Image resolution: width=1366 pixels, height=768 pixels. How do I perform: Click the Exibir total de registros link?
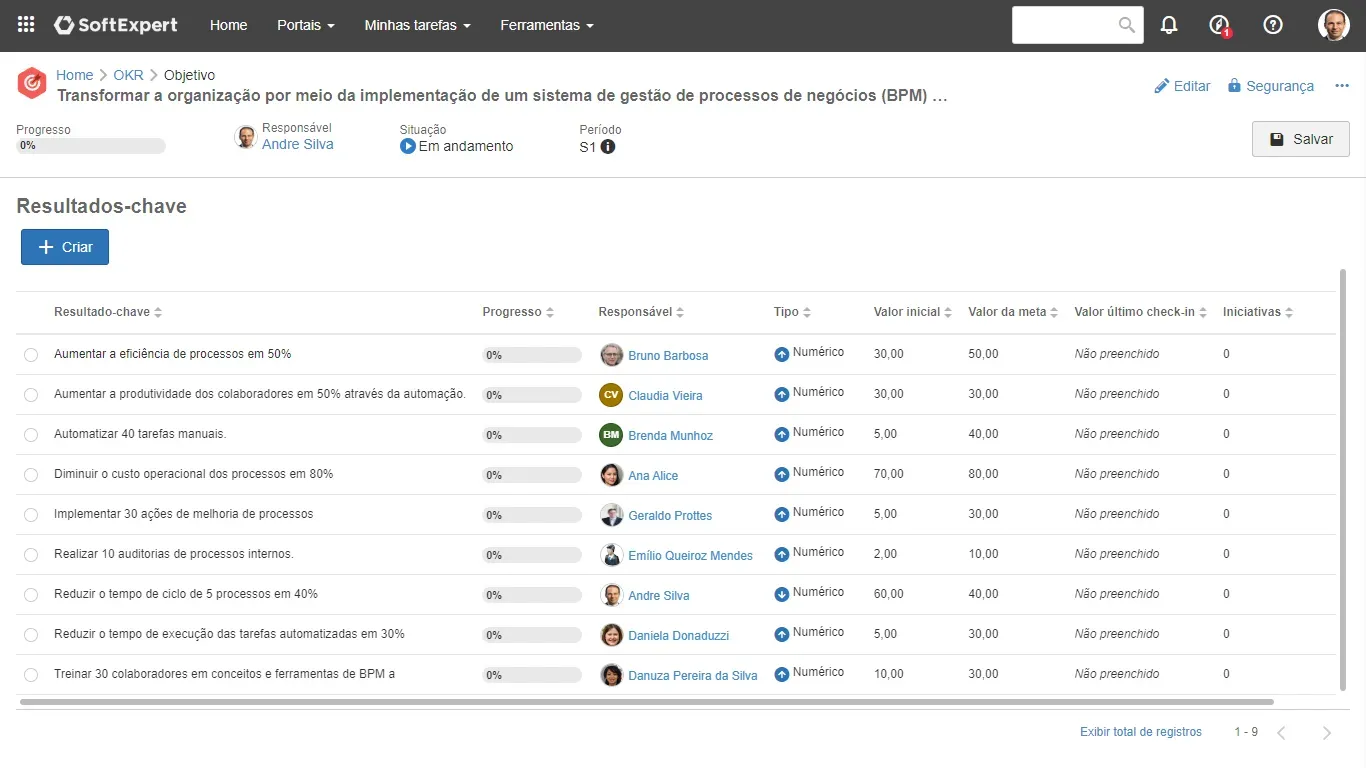tap(1140, 732)
